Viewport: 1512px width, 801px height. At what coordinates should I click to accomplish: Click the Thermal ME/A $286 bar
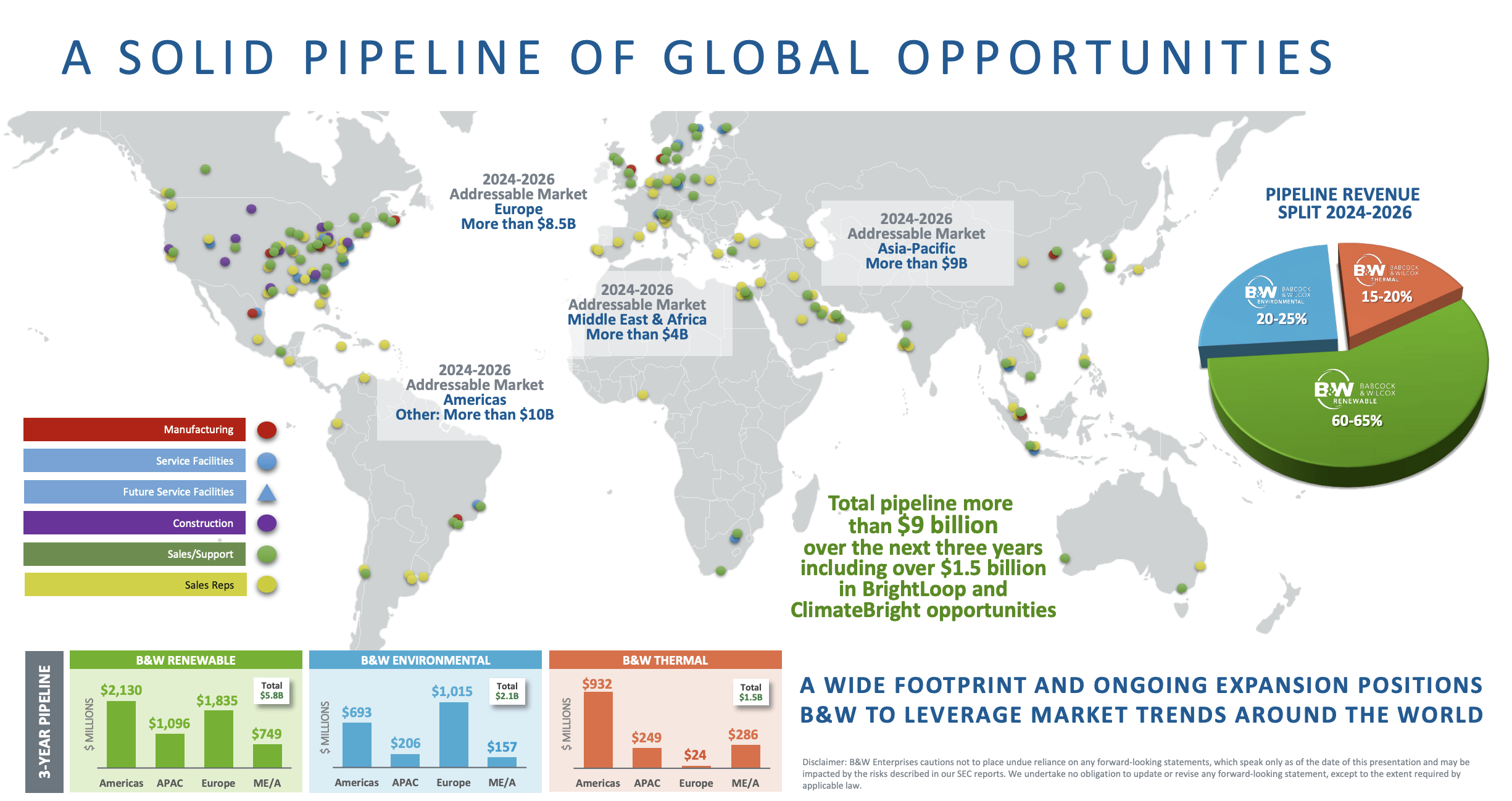point(746,757)
